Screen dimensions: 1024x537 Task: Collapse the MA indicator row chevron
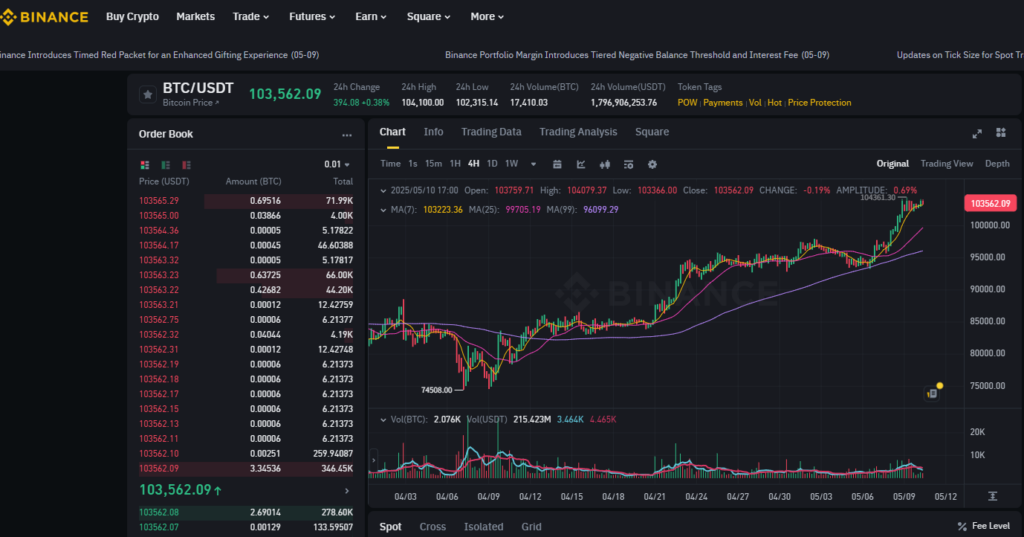coord(383,210)
